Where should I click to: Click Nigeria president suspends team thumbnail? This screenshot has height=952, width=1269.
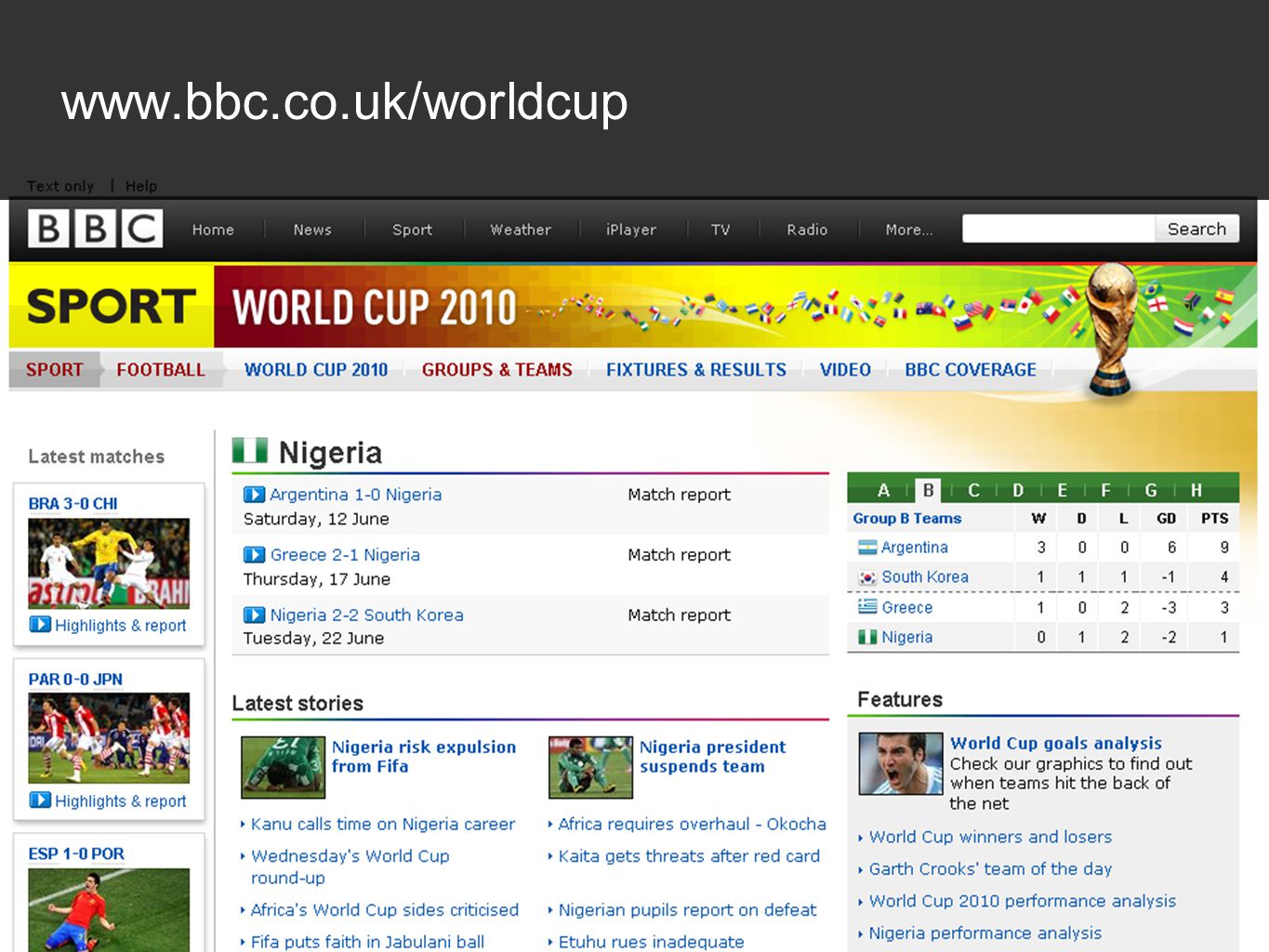click(x=590, y=767)
